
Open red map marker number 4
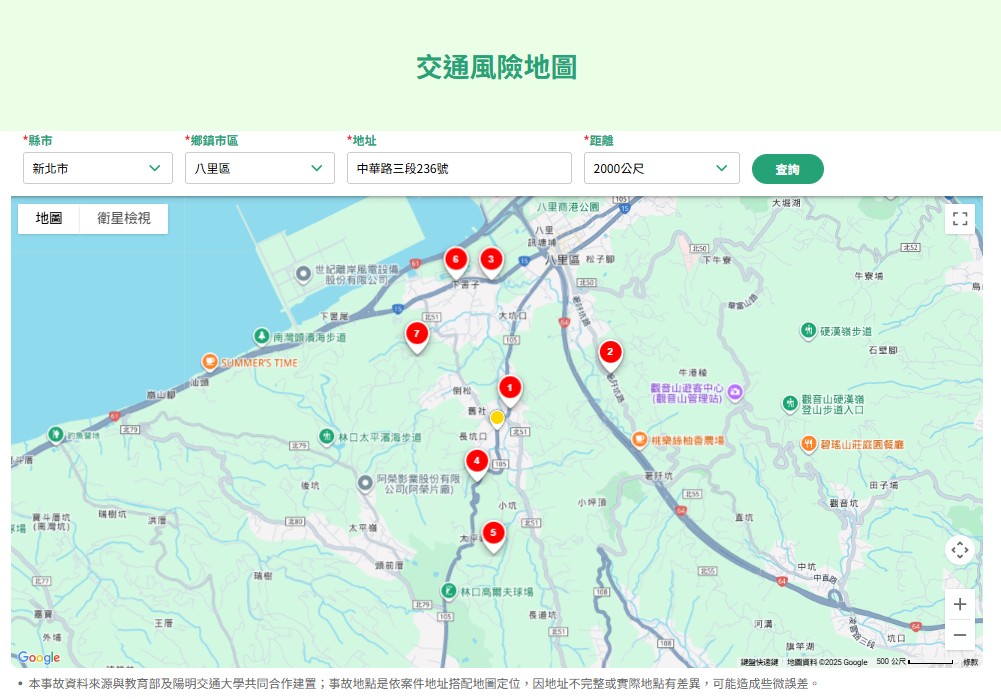pos(477,462)
